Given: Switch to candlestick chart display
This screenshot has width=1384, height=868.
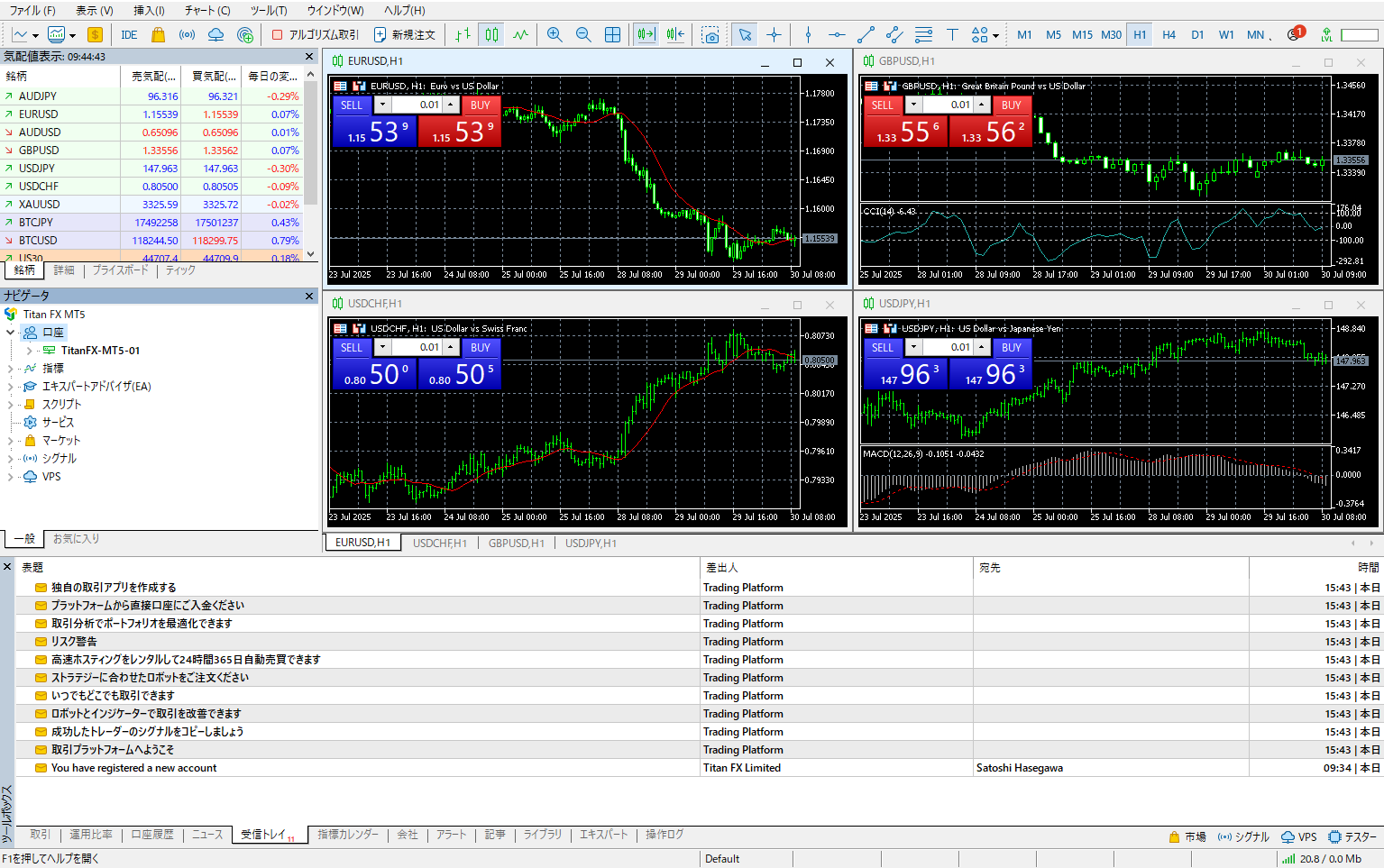Looking at the screenshot, I should coord(491,35).
